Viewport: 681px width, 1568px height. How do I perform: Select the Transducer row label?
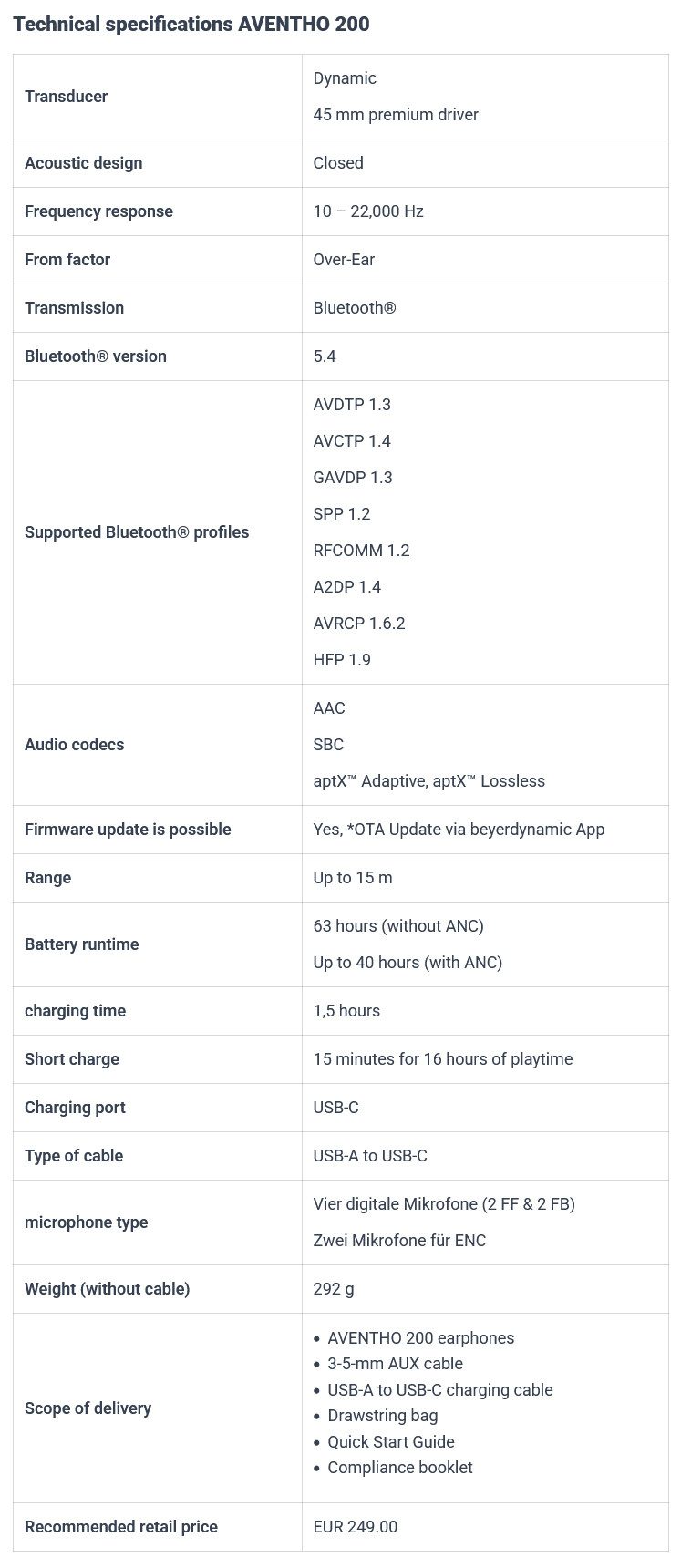click(x=66, y=97)
